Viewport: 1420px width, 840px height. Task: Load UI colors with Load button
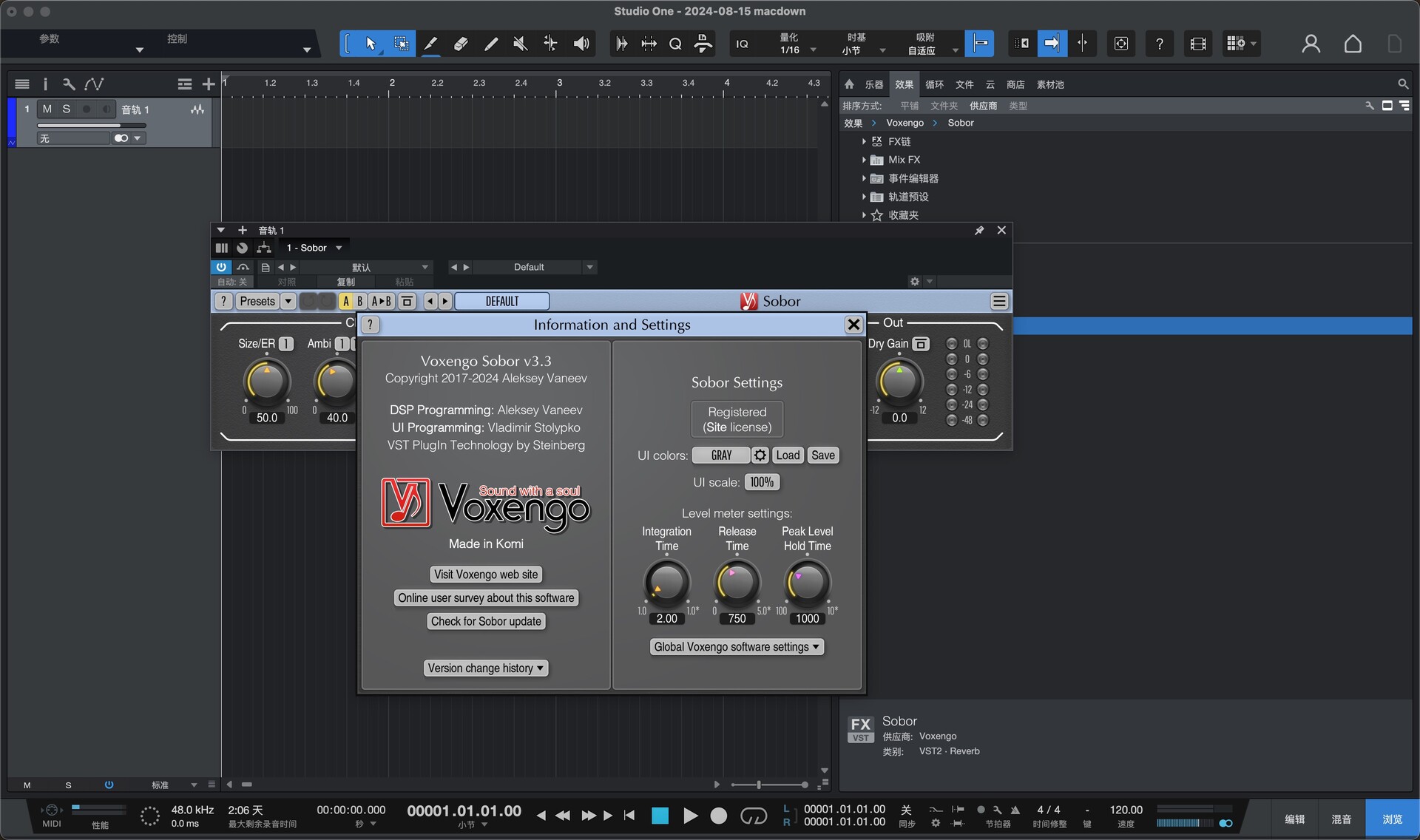[788, 455]
